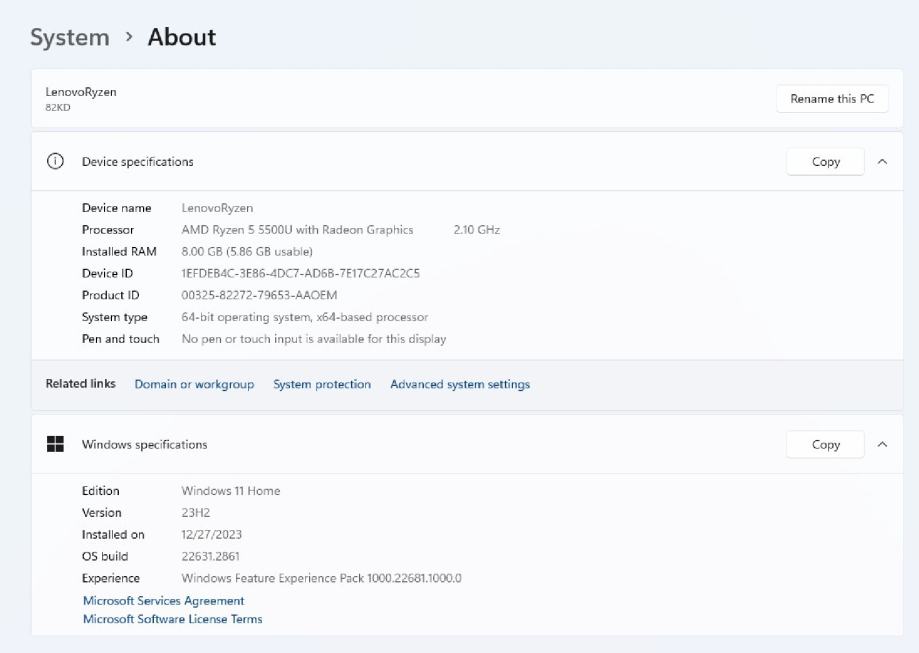
Task: Click the Device specifications header title
Action: pos(138,161)
